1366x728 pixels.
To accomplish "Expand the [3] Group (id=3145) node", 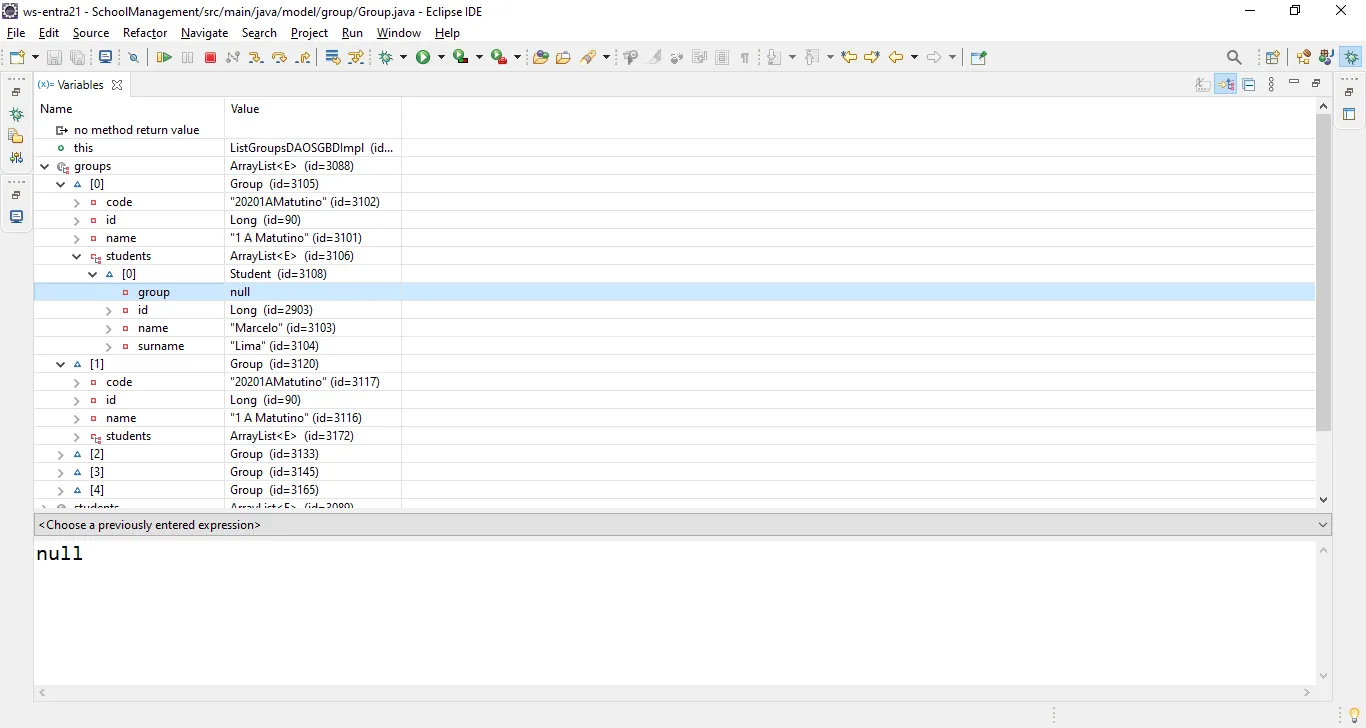I will 61,472.
